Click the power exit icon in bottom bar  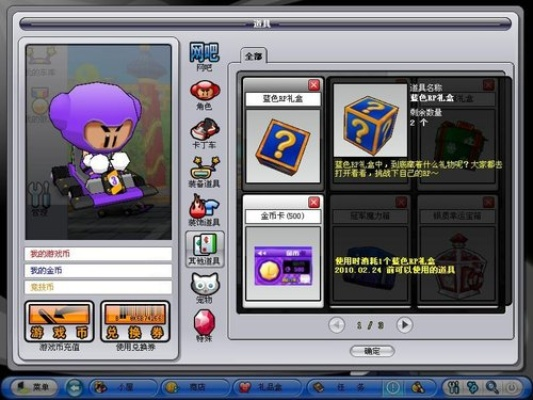click(x=512, y=387)
